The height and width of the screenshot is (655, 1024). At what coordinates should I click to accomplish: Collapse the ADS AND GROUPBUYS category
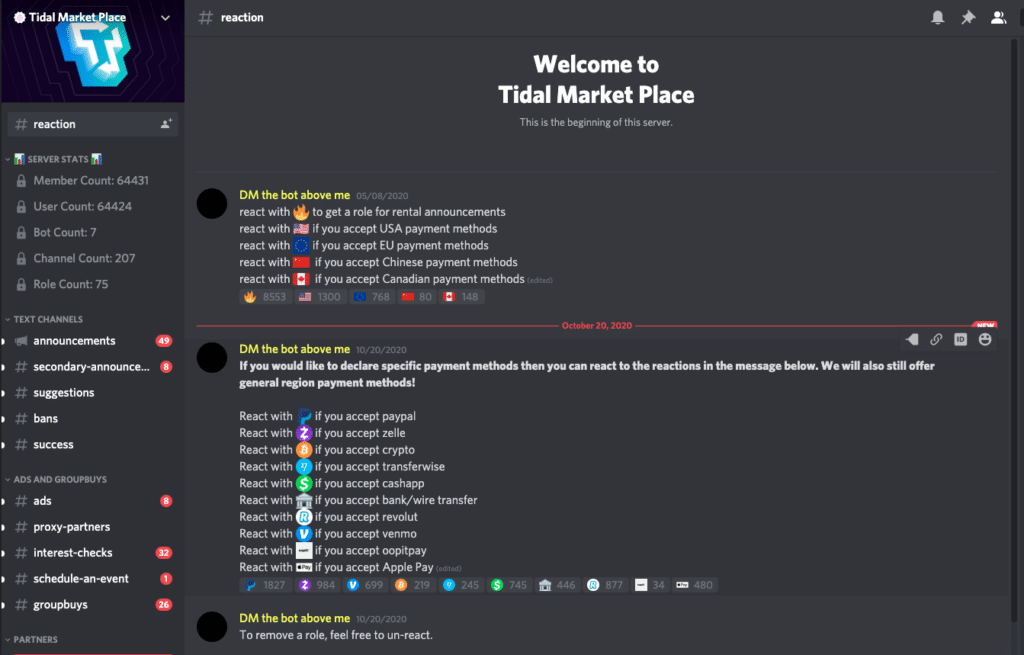56,479
